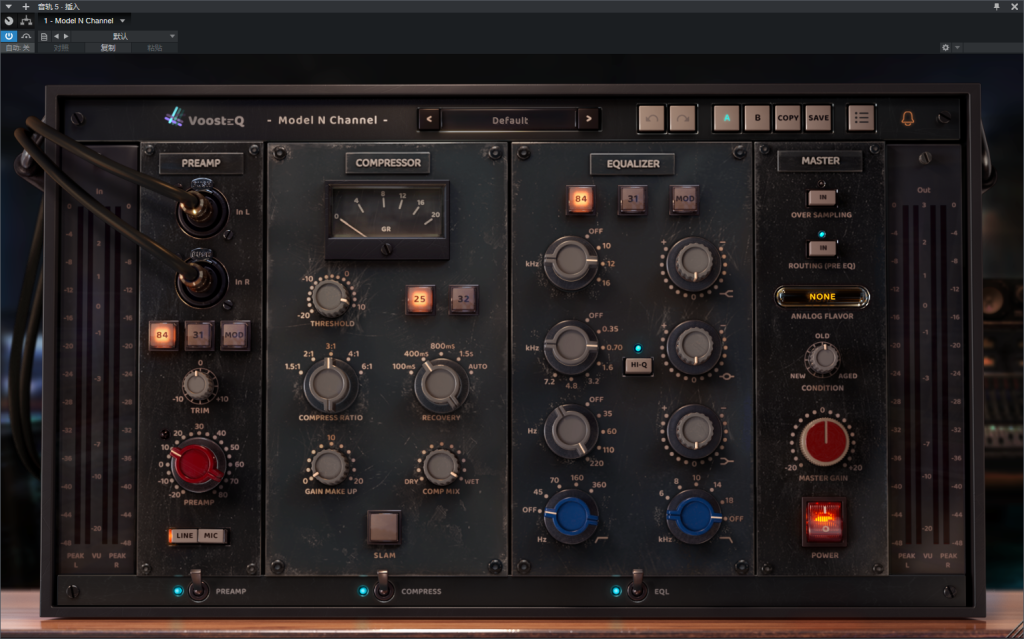Open the window menu triangle at top-left
Viewport: 1024px width, 639px height.
click(x=8, y=7)
